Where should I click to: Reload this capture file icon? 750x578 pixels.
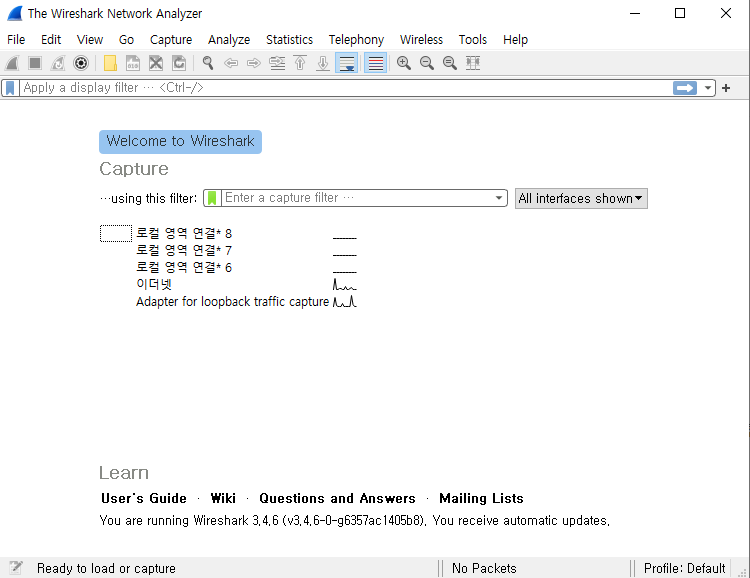pyautogui.click(x=179, y=63)
